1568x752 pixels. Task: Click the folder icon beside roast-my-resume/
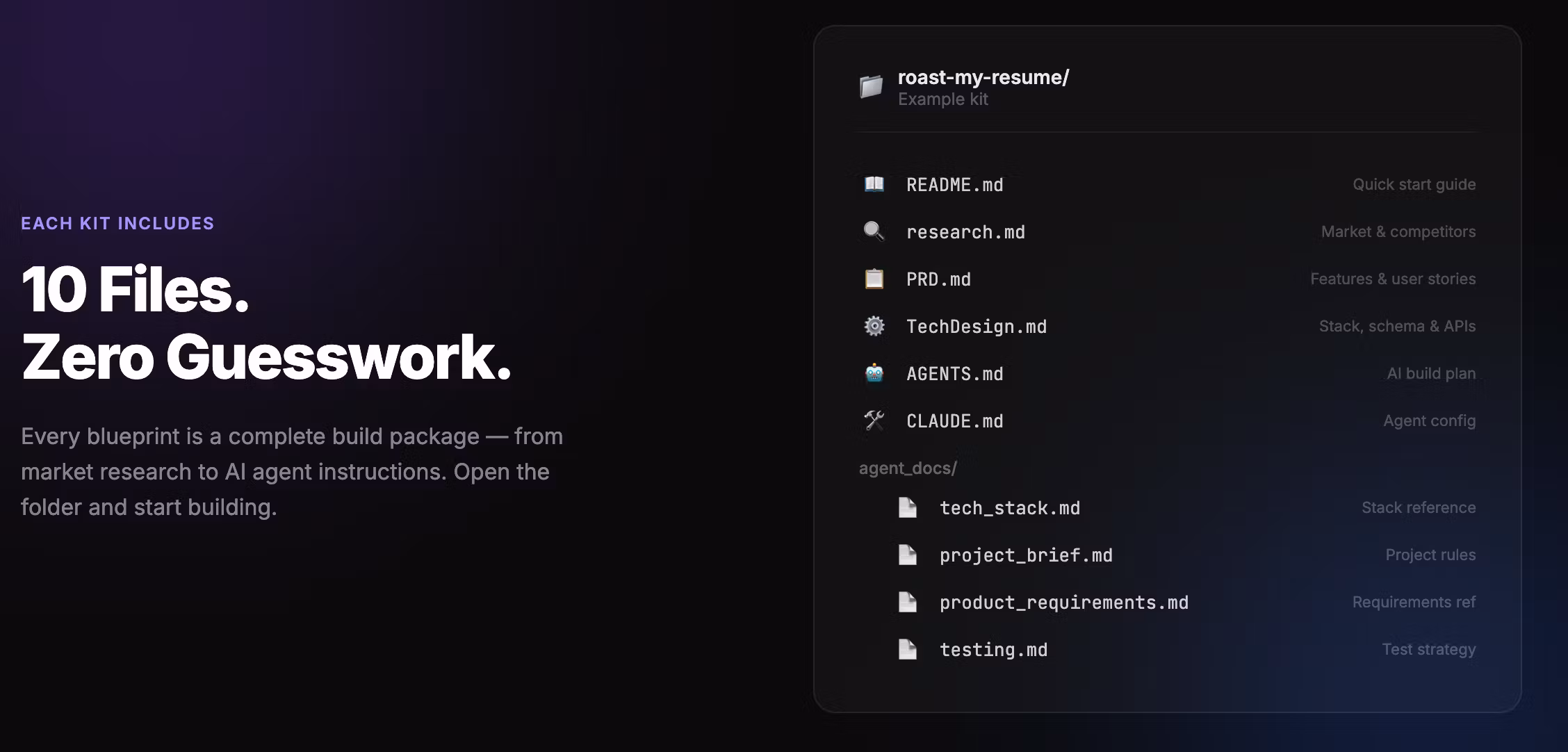871,87
